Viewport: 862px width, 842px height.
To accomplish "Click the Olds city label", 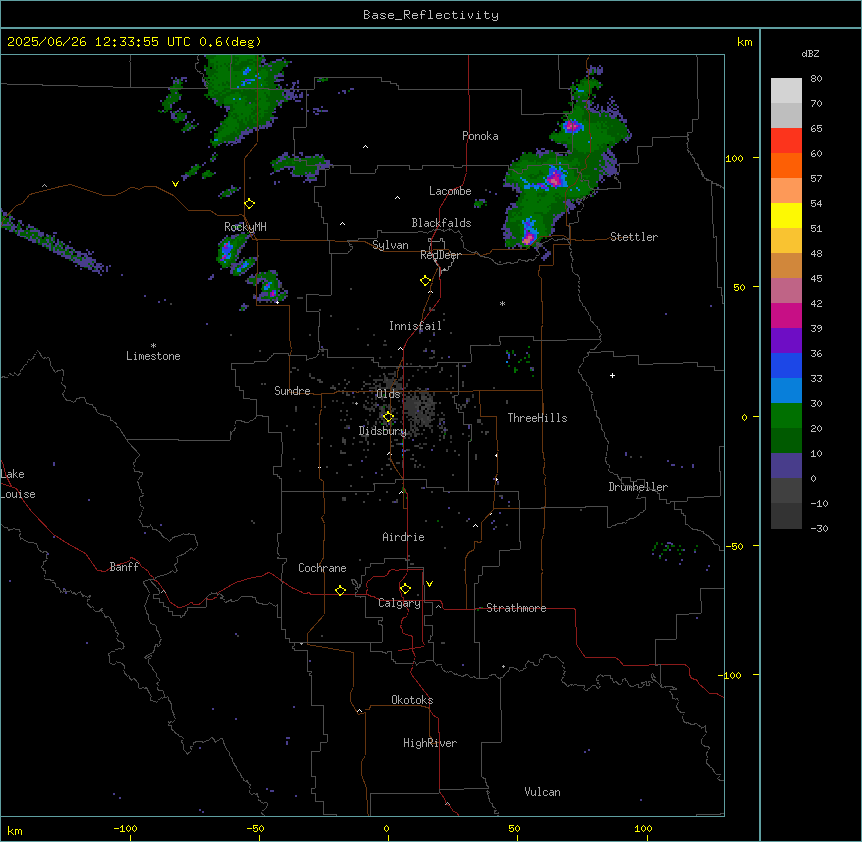I will click(x=388, y=394).
